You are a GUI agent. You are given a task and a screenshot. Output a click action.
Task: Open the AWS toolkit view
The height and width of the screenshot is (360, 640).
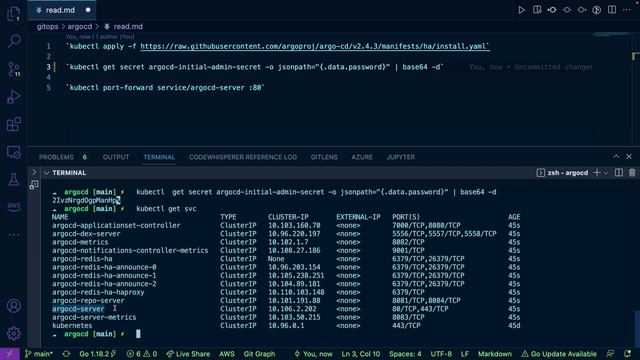(x=13, y=207)
